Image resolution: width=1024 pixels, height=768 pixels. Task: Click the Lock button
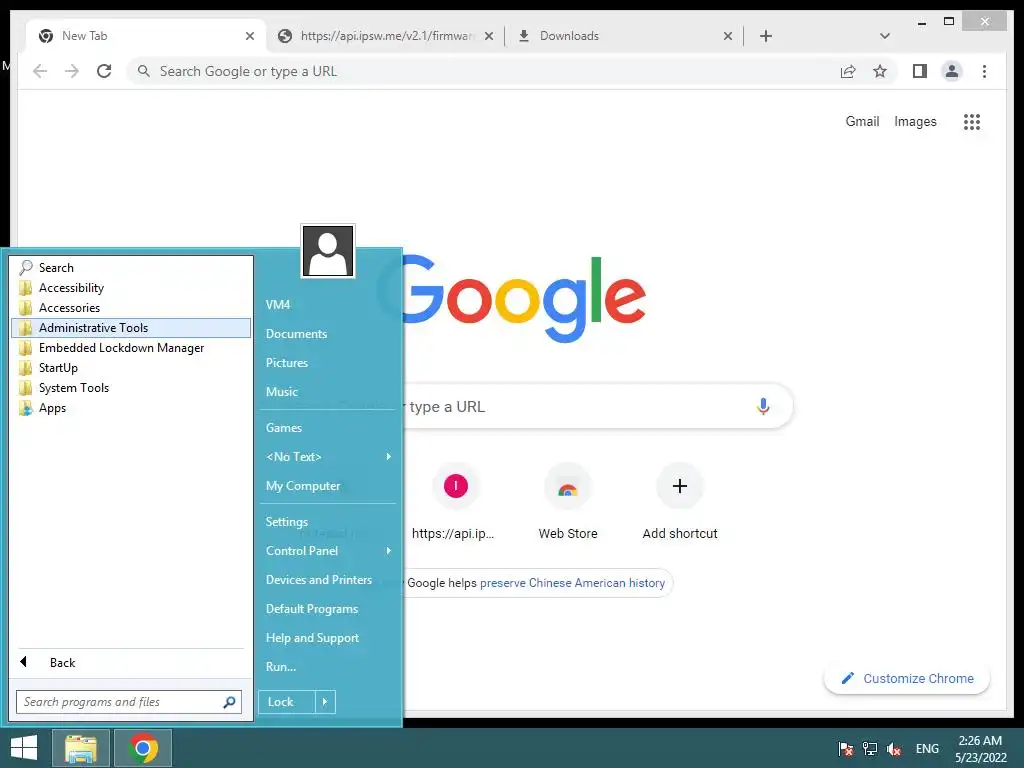point(287,702)
